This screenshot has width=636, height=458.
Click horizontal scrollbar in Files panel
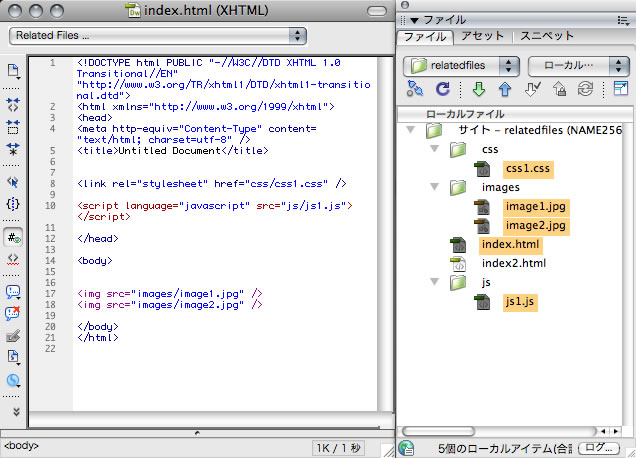tap(438, 431)
